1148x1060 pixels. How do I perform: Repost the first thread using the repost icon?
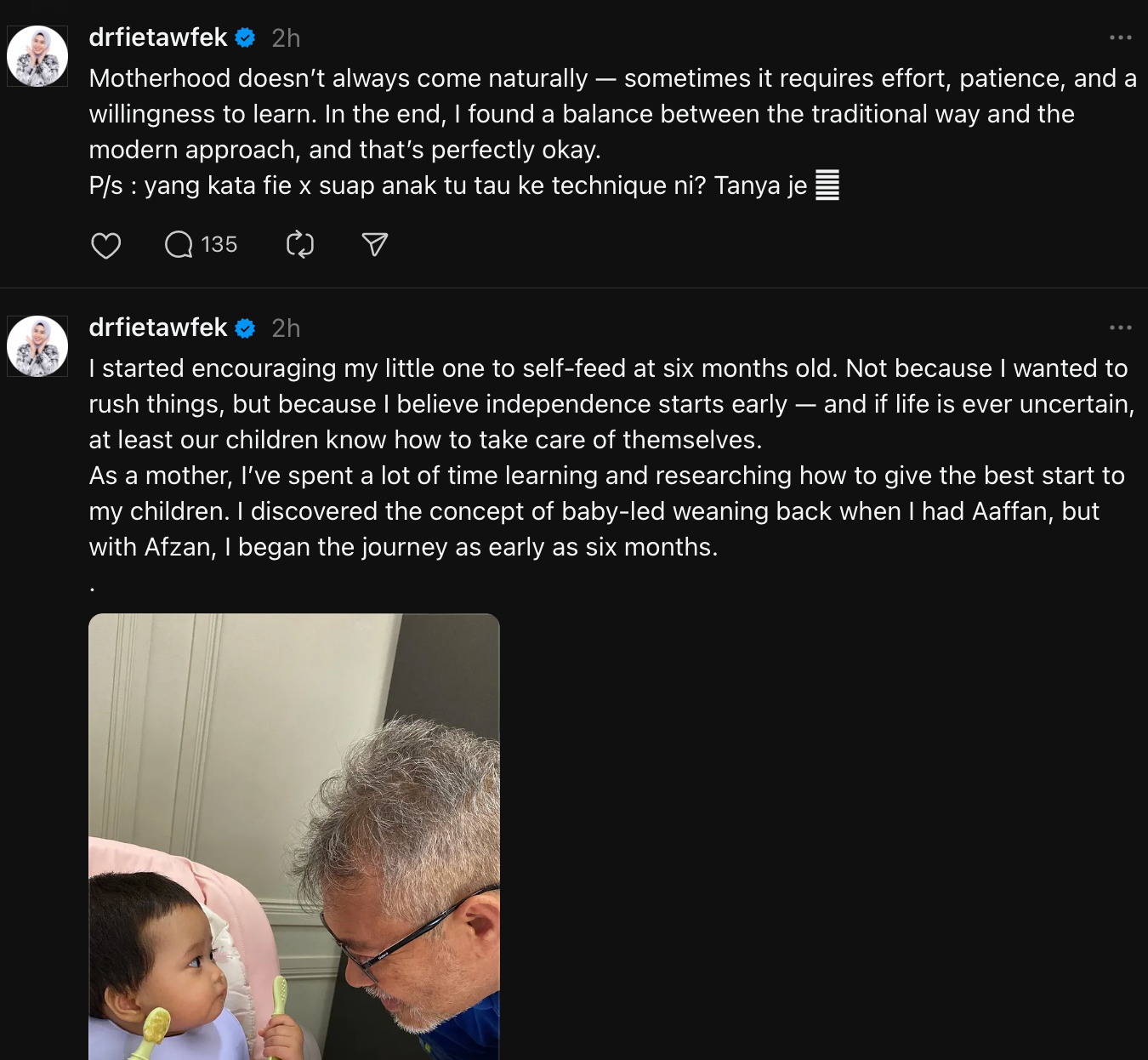click(x=300, y=245)
